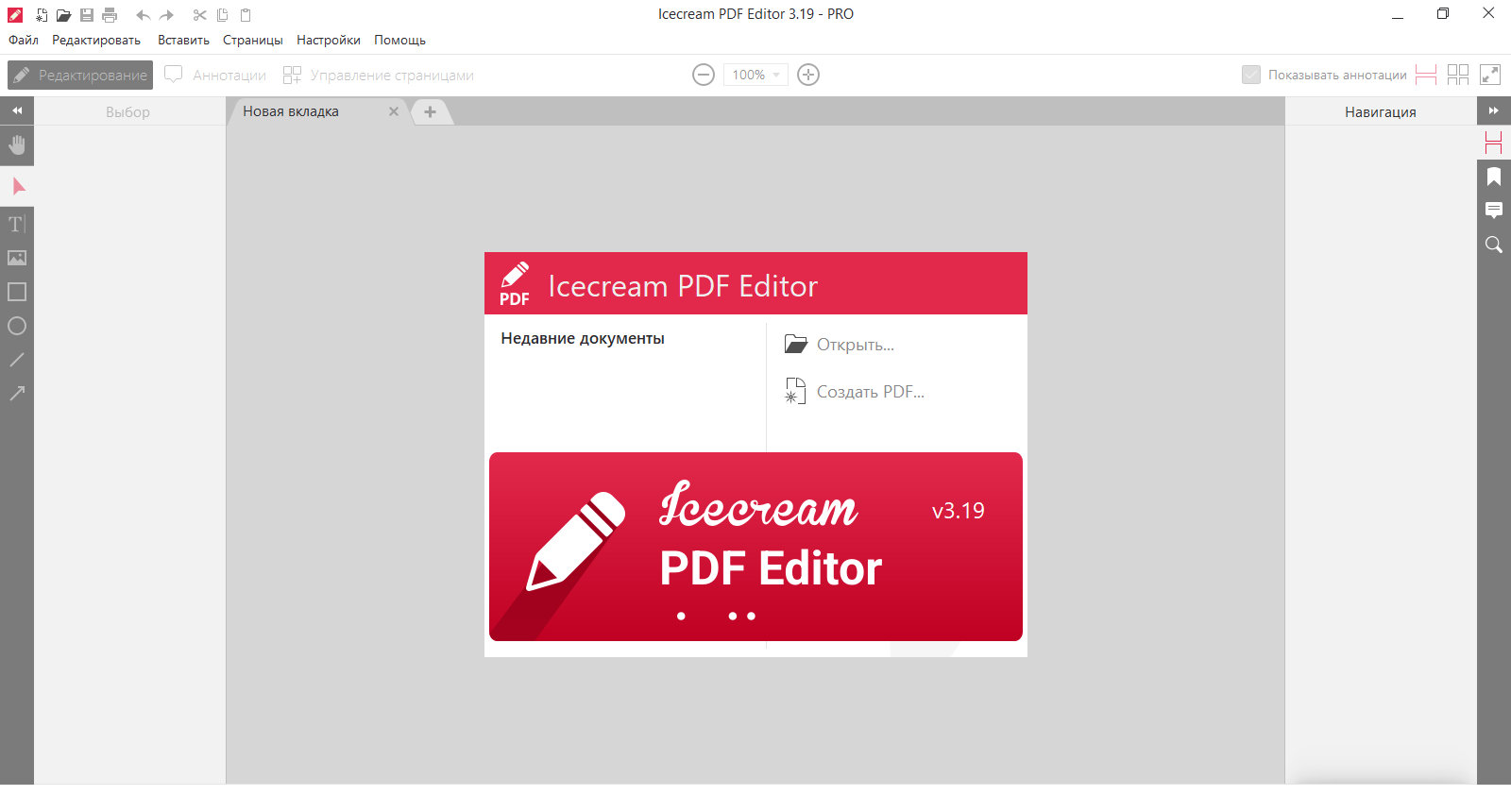Open the Страницы menu
1511x812 pixels.
point(253,40)
